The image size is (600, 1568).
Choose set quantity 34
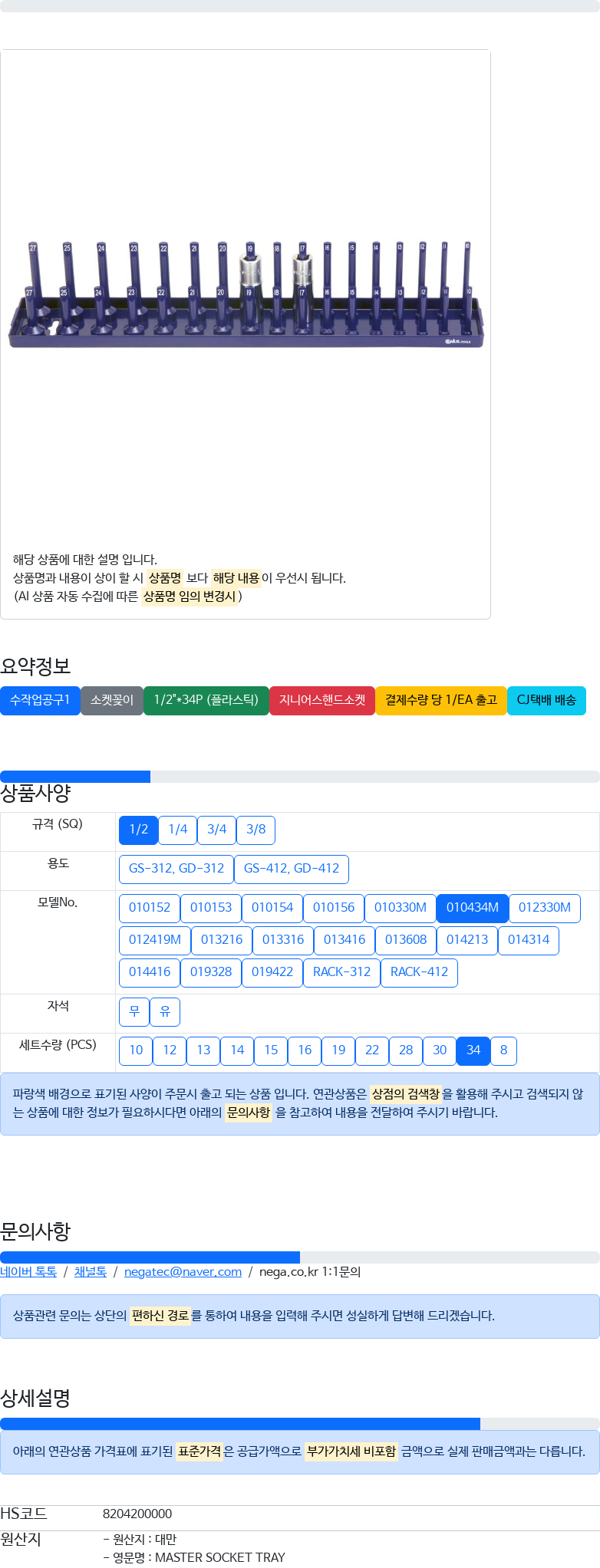point(473,1050)
